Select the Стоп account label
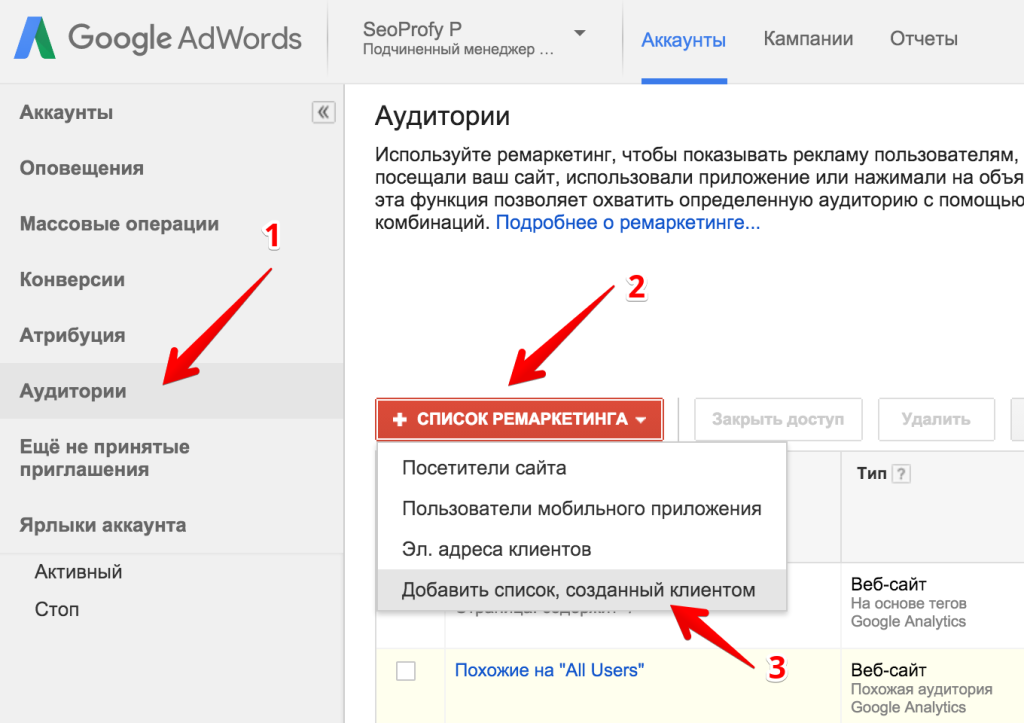This screenshot has width=1024, height=723. [57, 609]
